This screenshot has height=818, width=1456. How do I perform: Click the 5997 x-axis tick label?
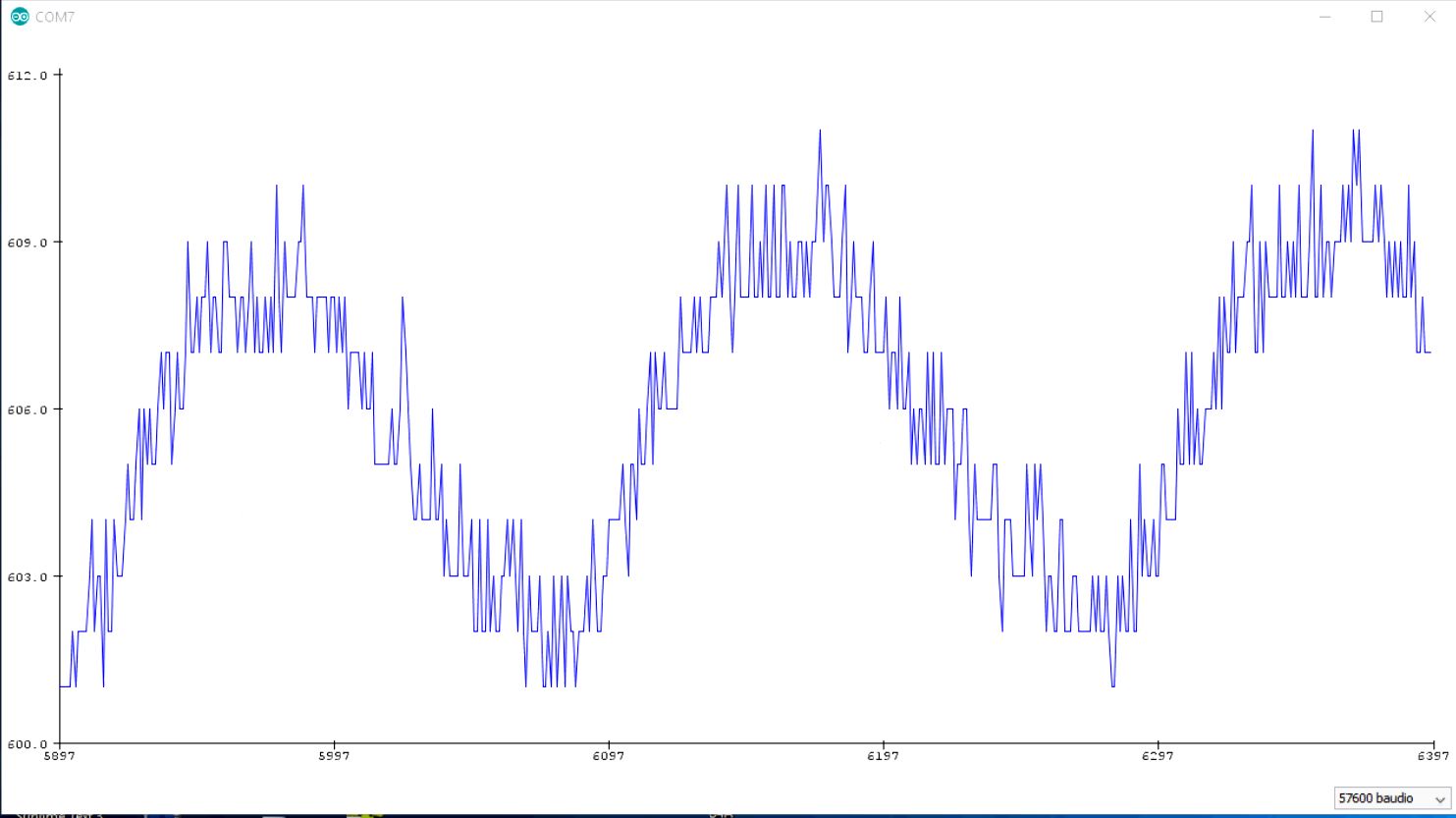334,757
